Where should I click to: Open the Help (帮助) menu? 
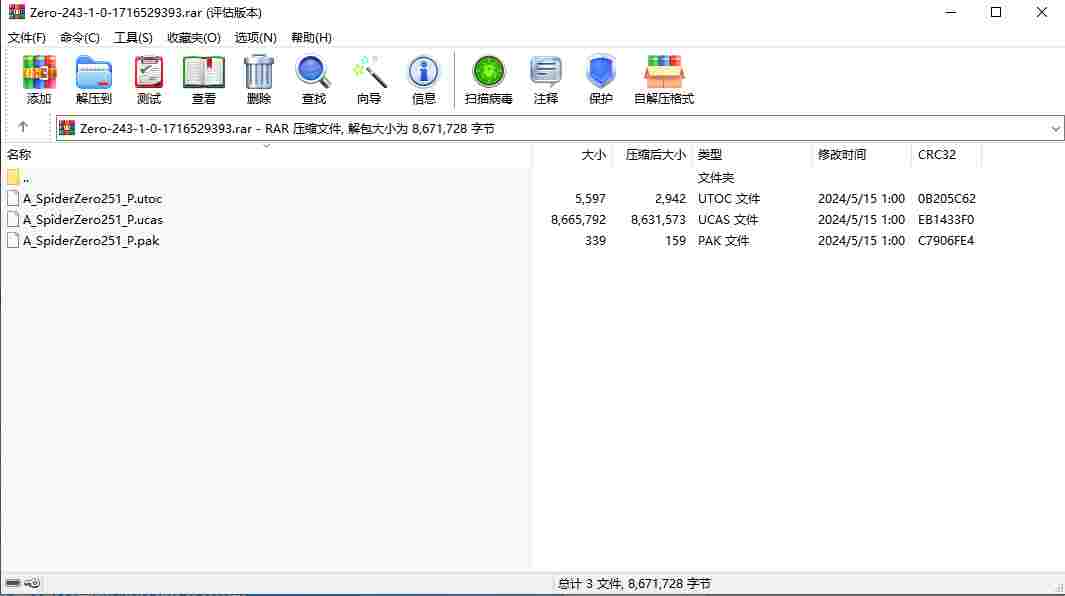[311, 37]
